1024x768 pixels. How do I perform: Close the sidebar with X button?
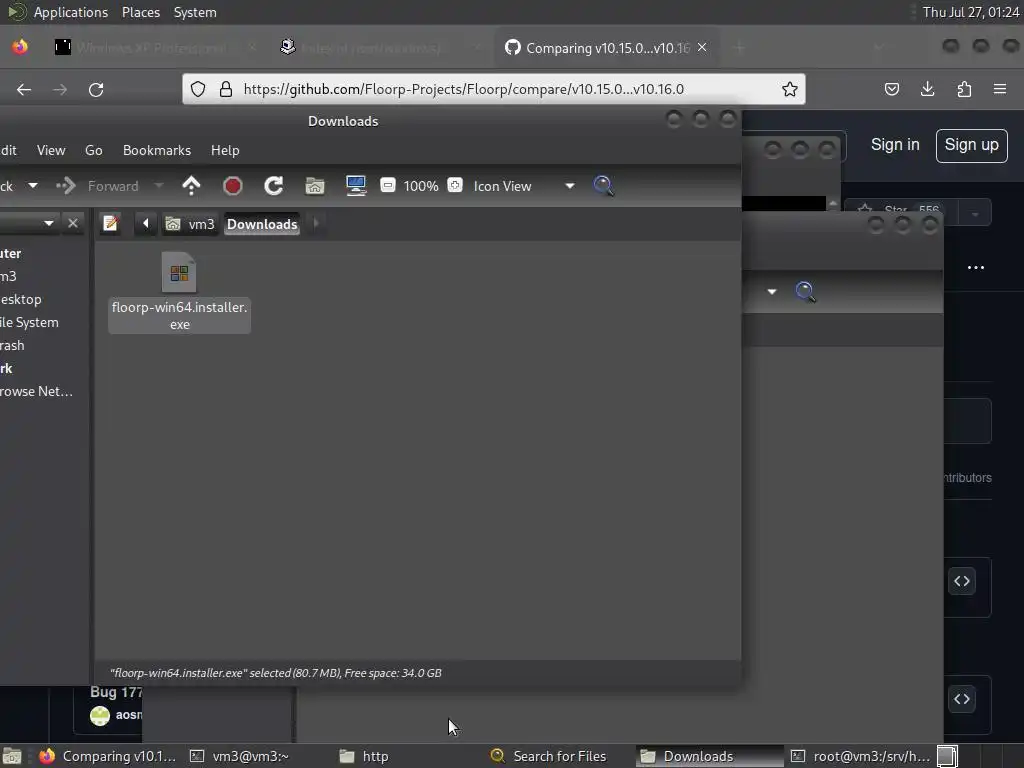coord(73,223)
